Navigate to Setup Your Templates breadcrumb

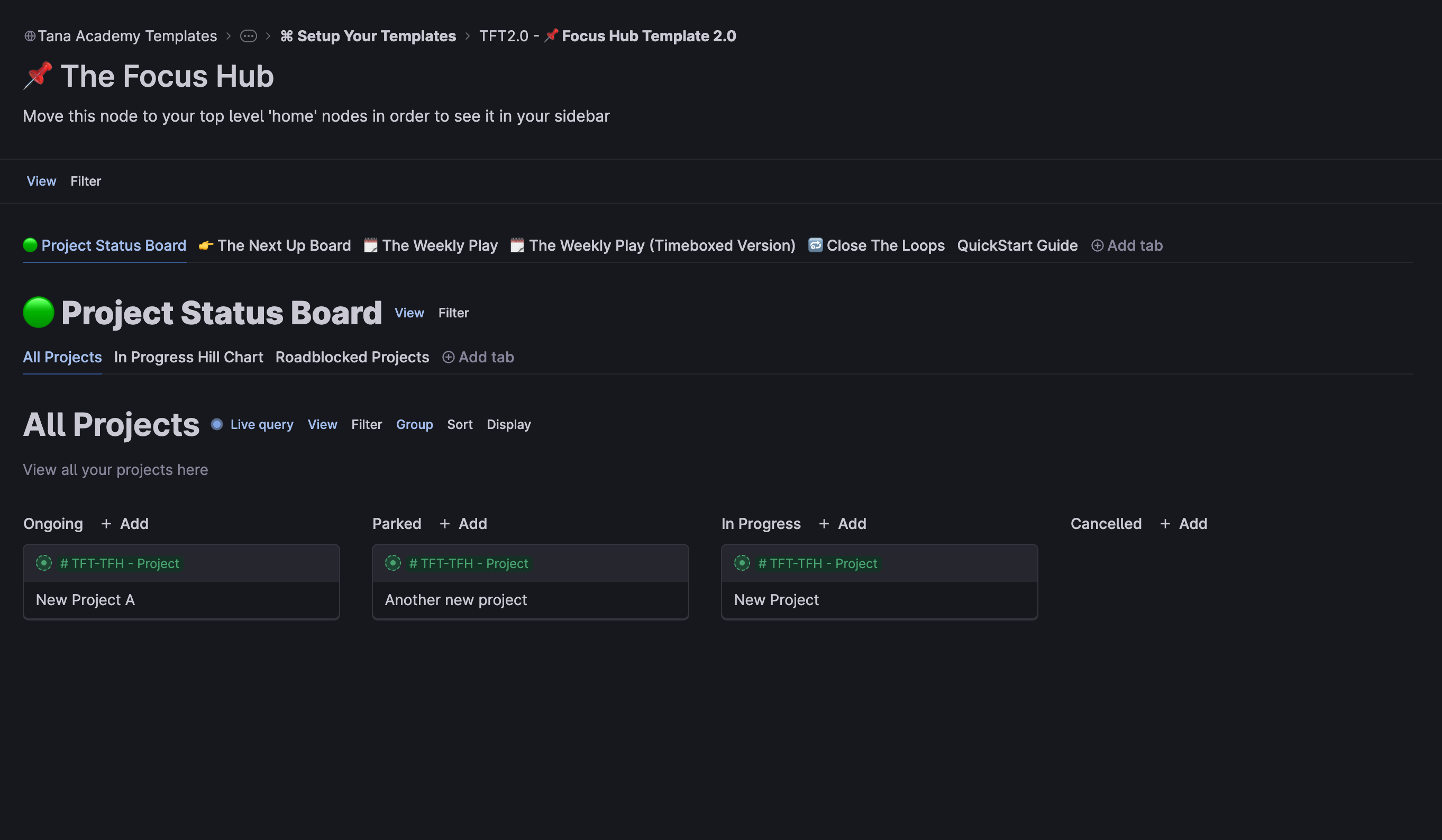coord(376,36)
